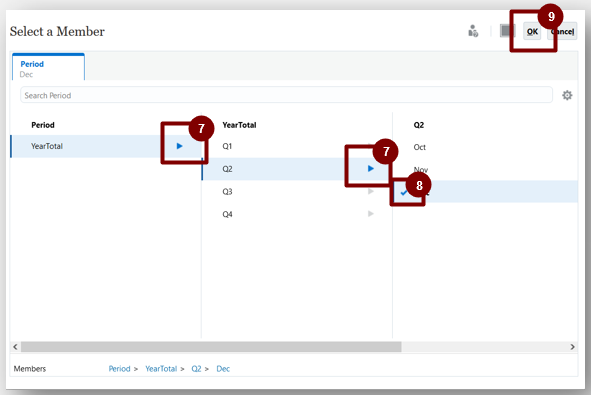Select Q1 in YearTotal column
The image size is (591, 395).
pyautogui.click(x=227, y=146)
